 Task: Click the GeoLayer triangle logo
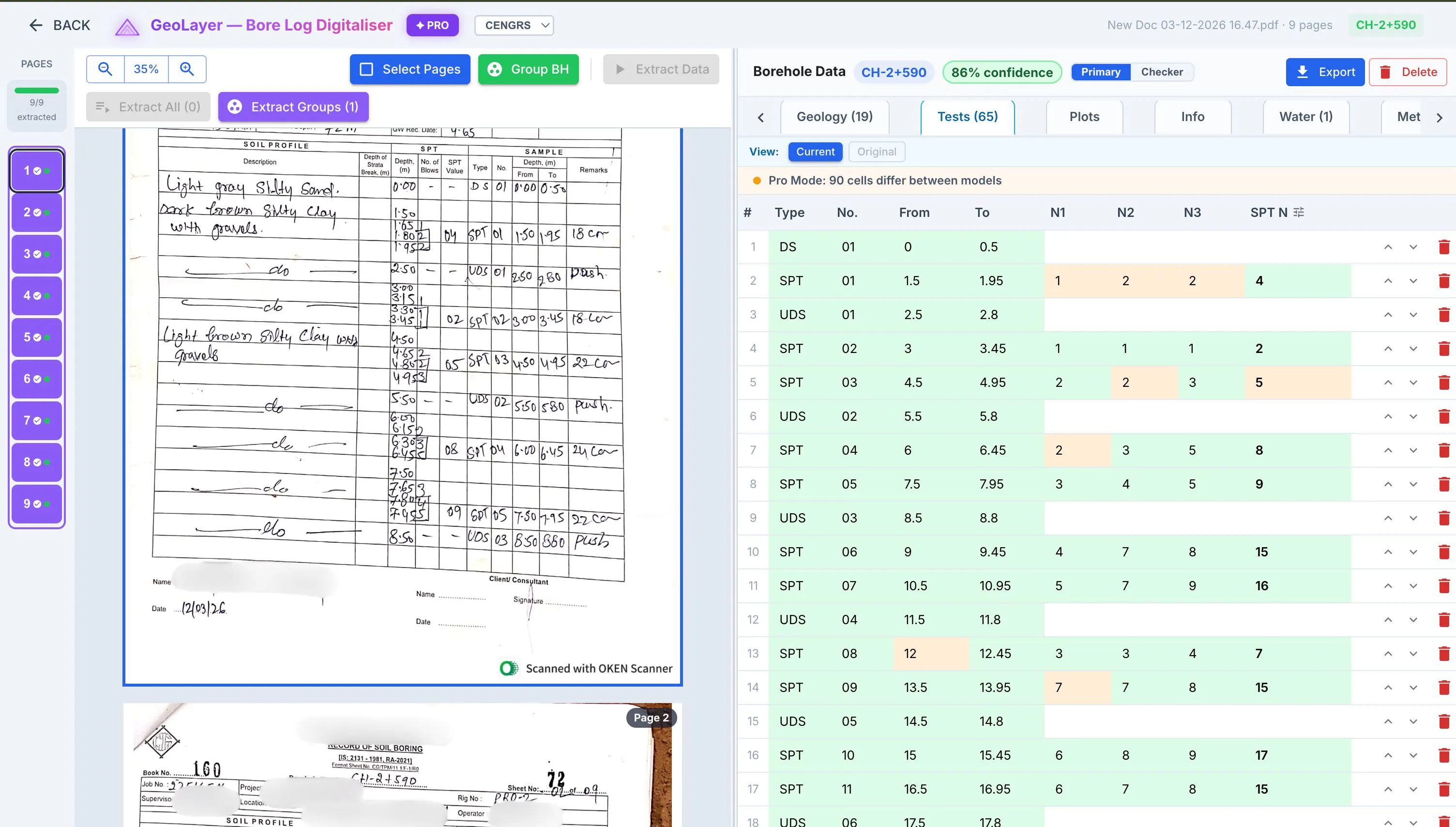(x=127, y=26)
